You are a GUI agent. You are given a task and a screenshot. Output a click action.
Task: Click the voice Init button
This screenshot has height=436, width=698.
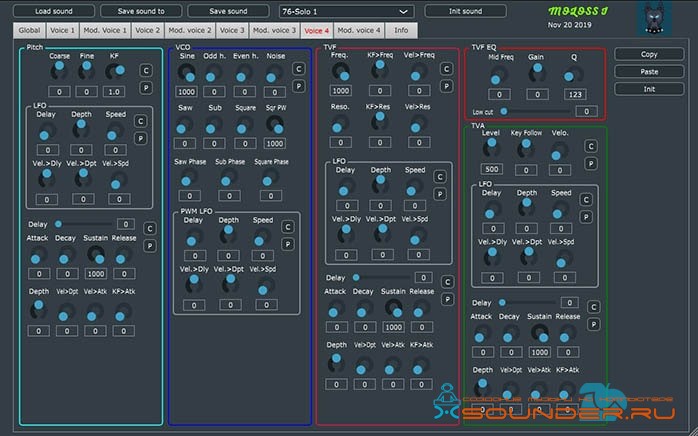tap(649, 89)
